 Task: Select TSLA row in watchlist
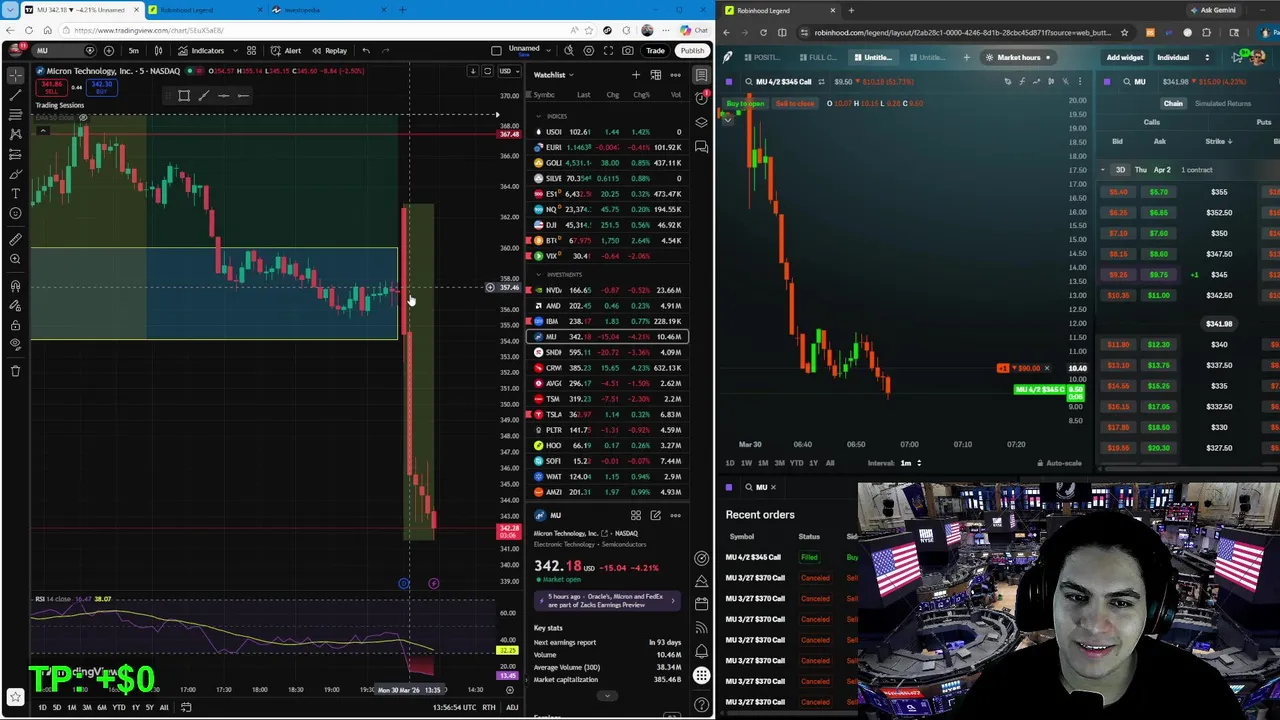click(607, 414)
